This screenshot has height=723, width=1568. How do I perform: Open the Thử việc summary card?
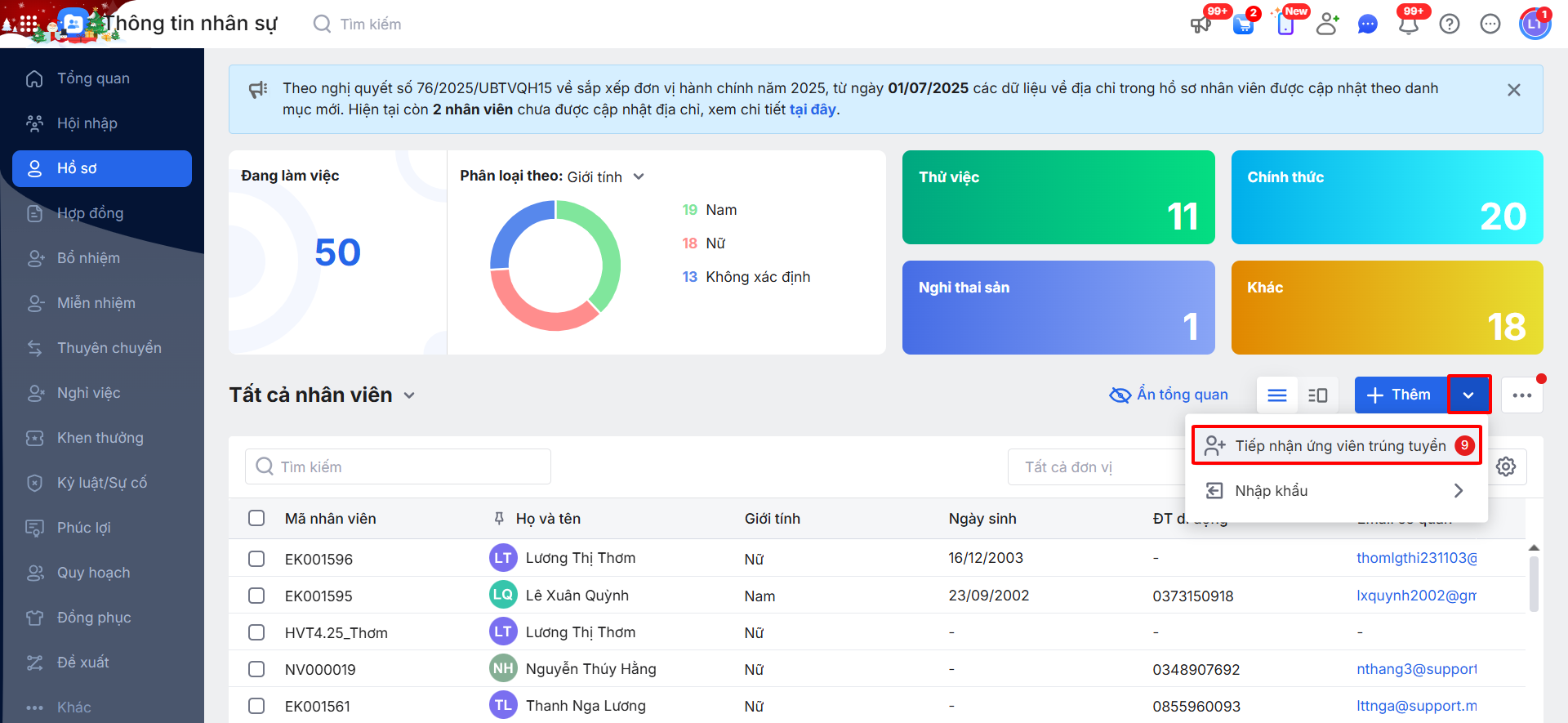pyautogui.click(x=1058, y=197)
